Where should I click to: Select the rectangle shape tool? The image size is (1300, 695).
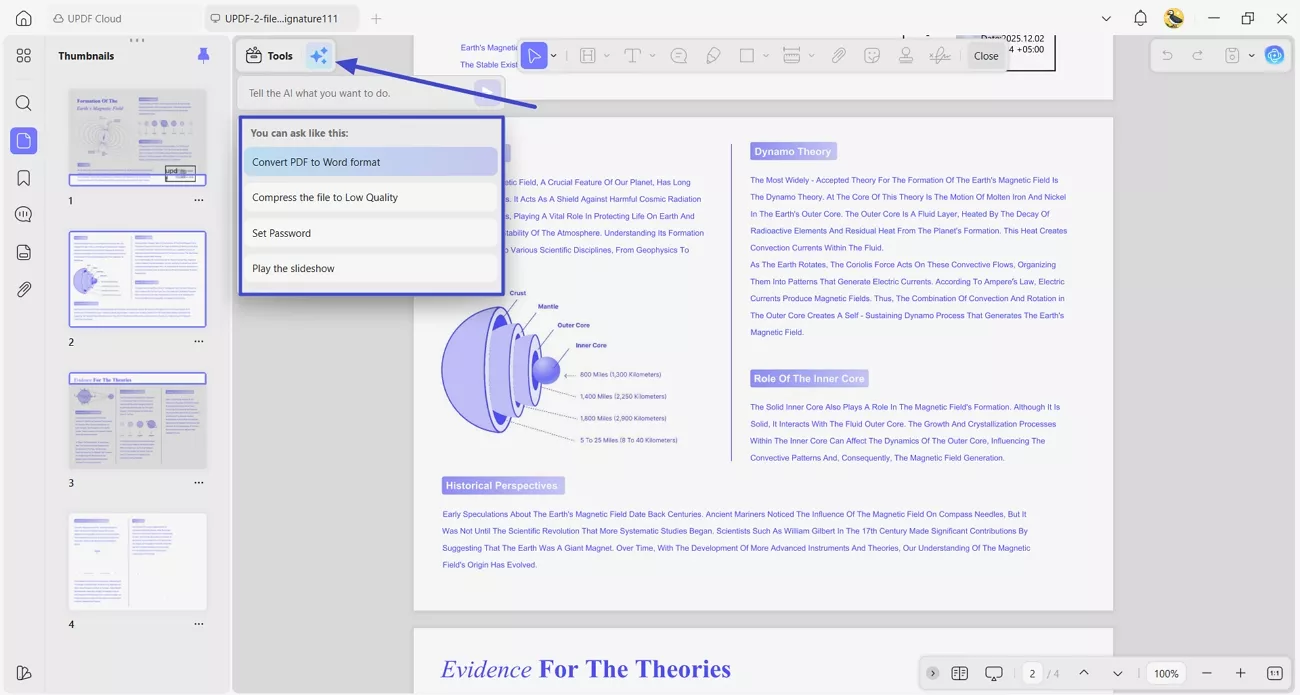point(747,56)
